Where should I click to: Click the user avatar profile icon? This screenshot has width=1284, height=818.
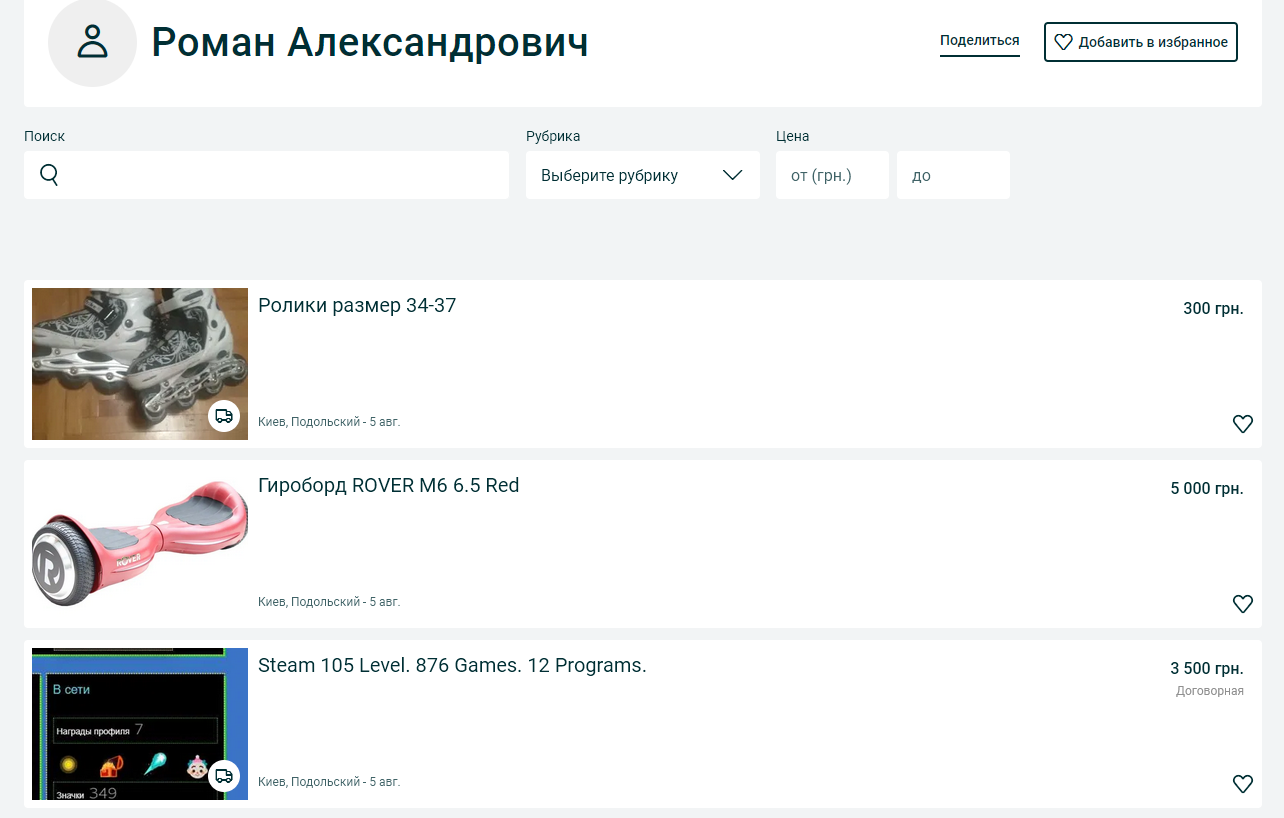point(92,42)
